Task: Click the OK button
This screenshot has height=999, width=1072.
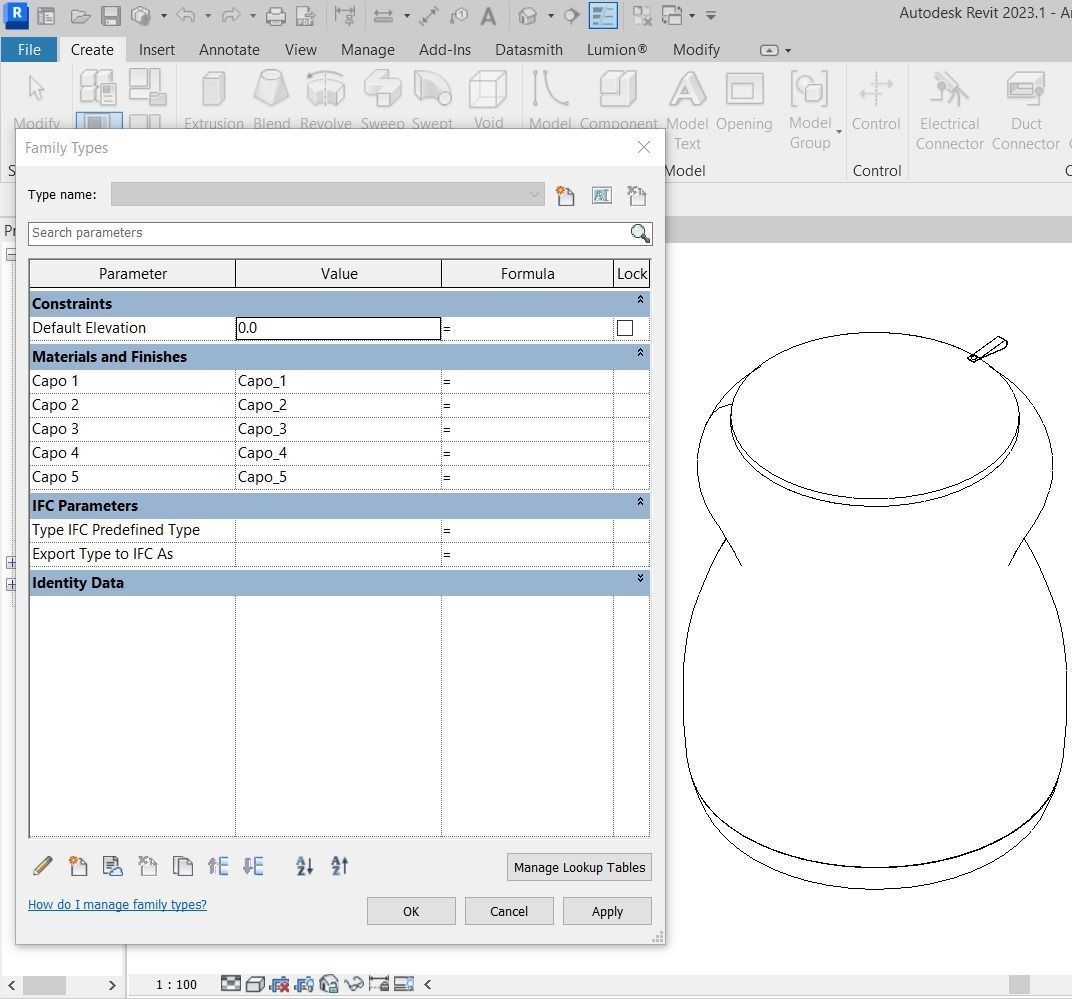Action: (411, 911)
